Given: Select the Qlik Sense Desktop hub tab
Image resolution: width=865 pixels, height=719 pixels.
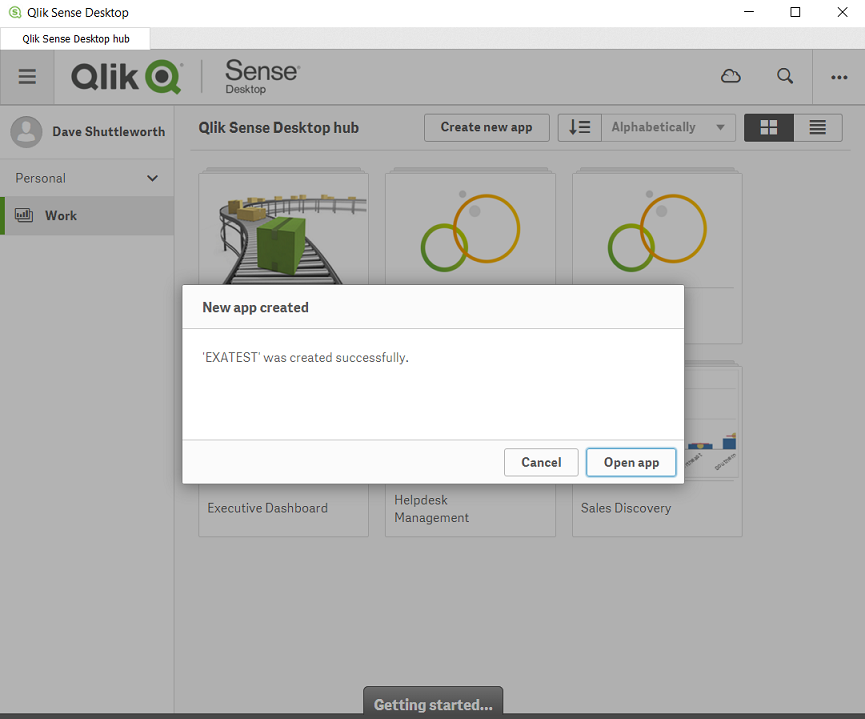Looking at the screenshot, I should 76,39.
